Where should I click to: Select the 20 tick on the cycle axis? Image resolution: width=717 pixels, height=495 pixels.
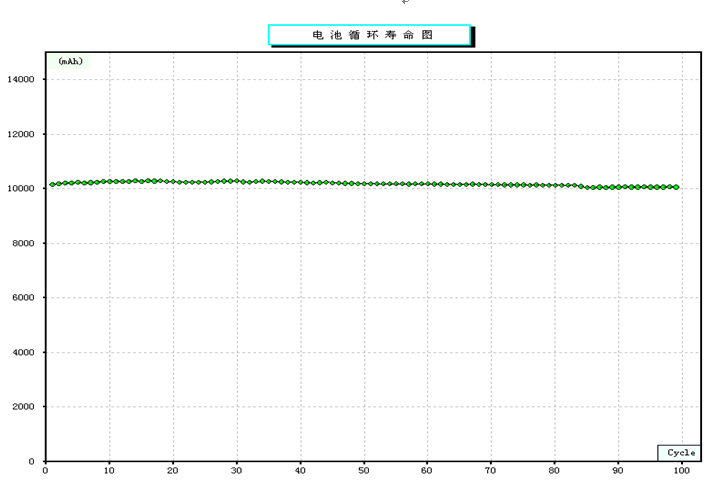tap(173, 470)
